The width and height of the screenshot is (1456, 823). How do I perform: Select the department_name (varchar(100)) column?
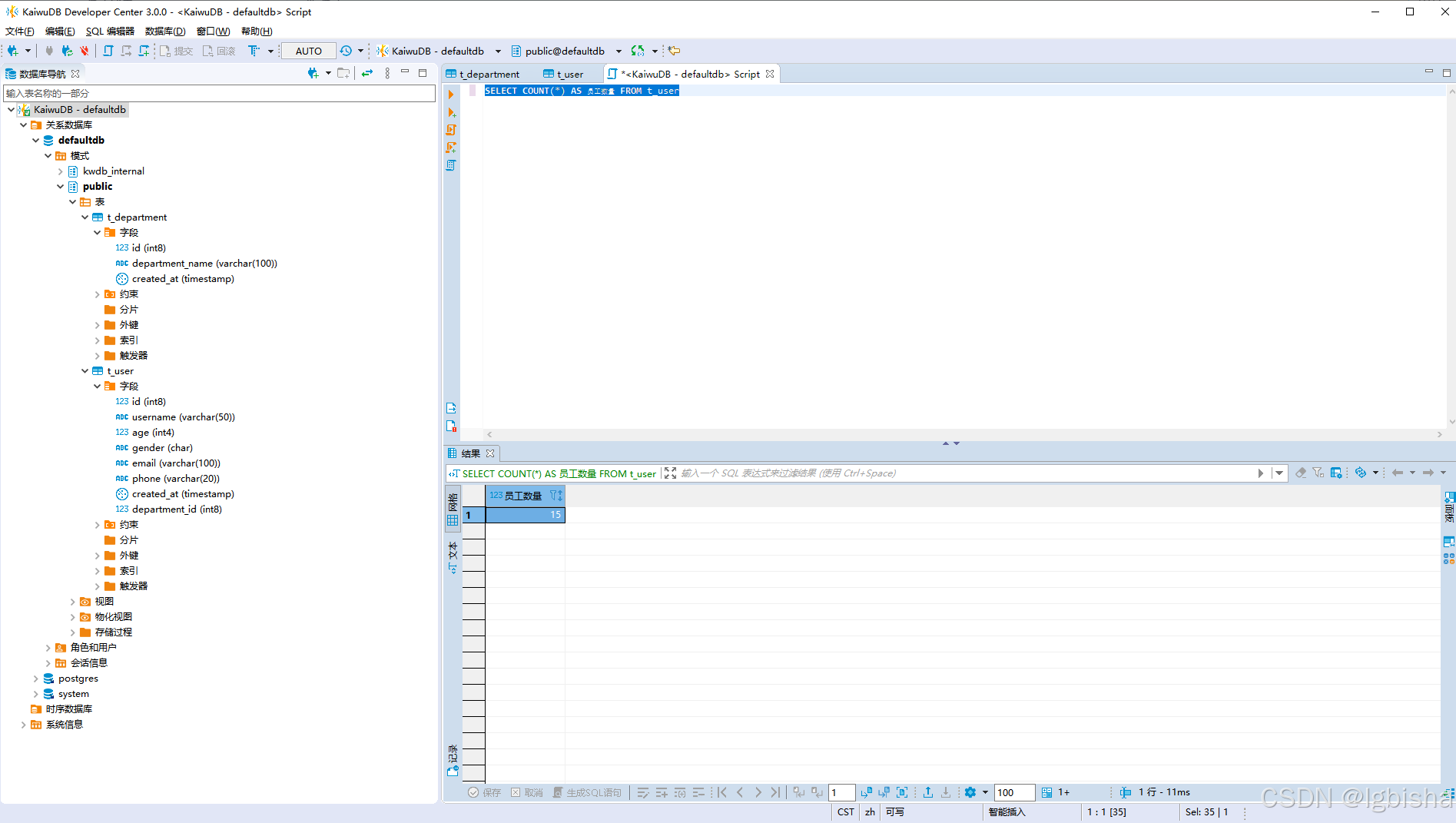(x=204, y=264)
